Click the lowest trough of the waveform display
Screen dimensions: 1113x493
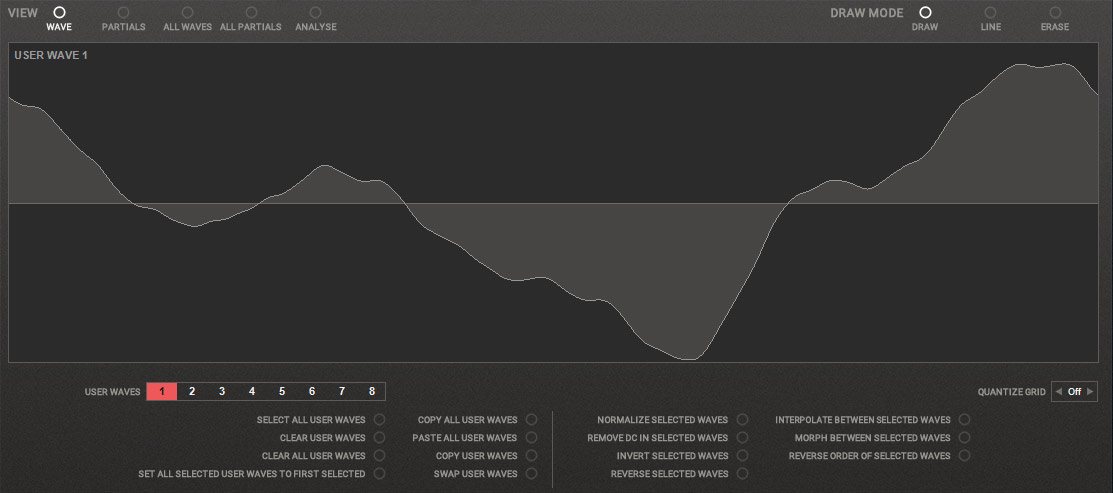(x=688, y=357)
